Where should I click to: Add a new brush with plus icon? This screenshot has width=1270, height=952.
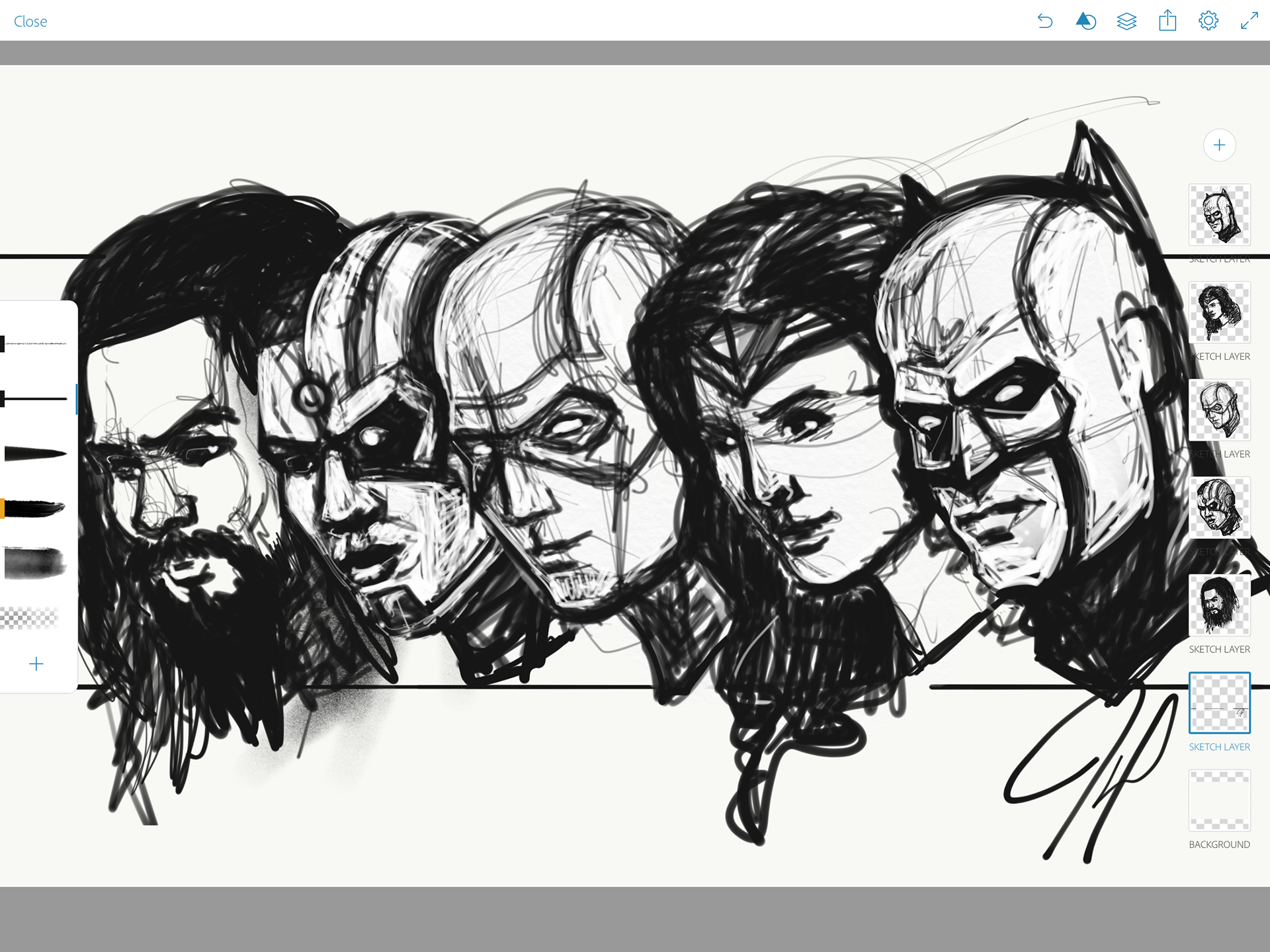36,664
